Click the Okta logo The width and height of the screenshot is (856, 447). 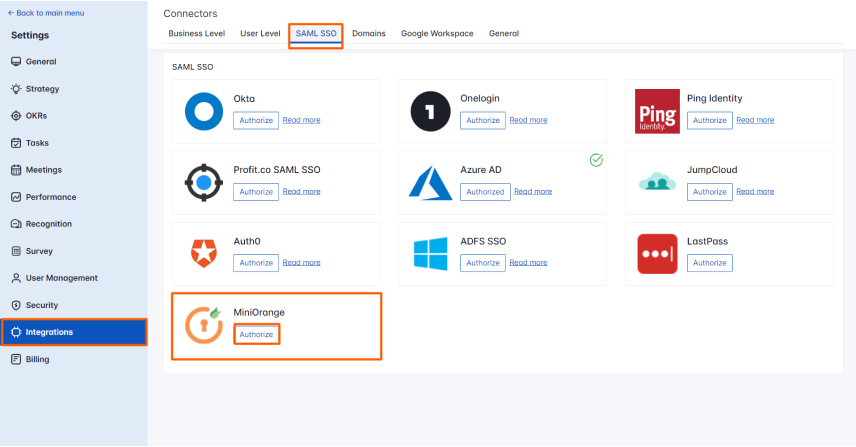pos(204,111)
